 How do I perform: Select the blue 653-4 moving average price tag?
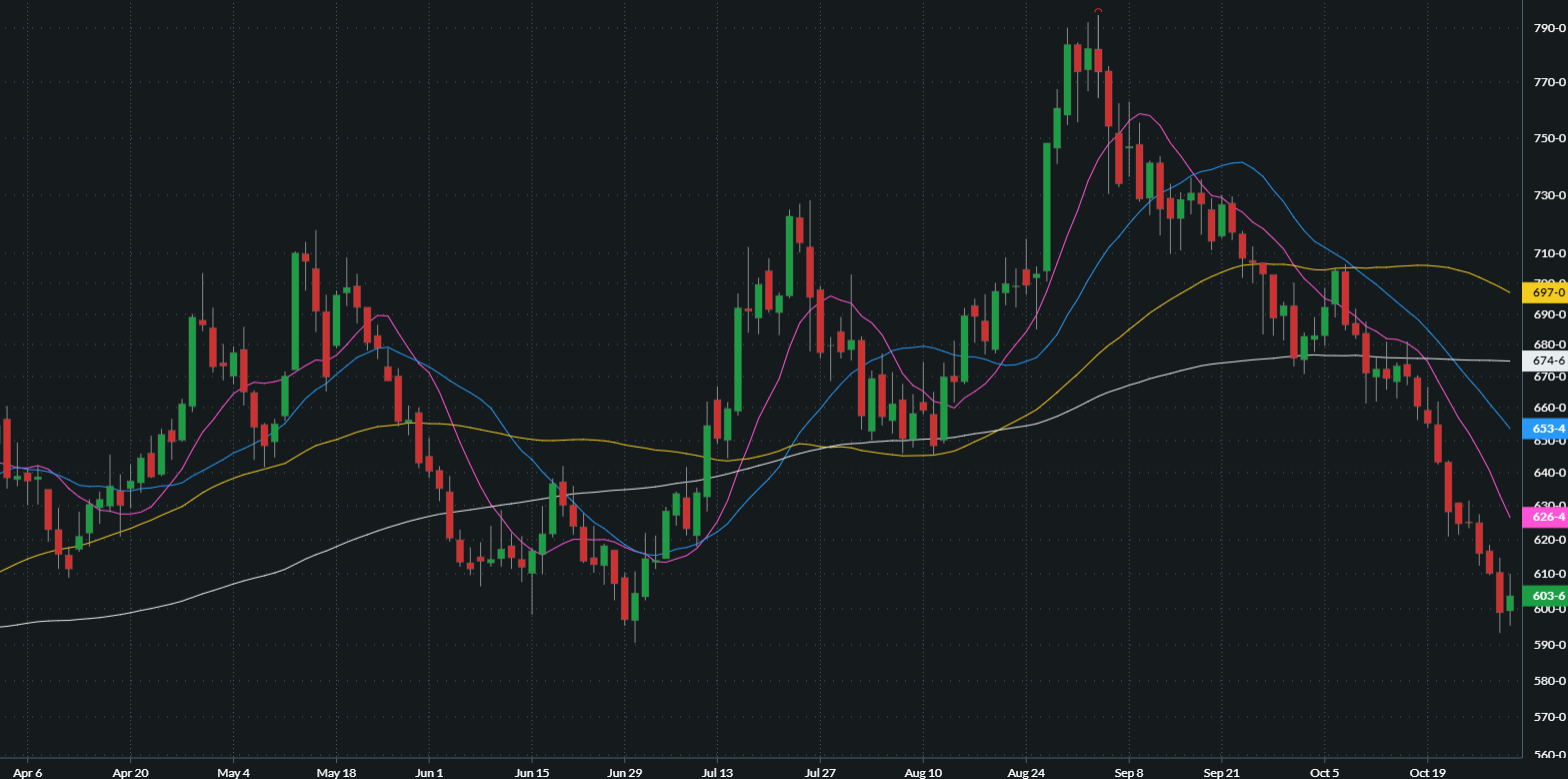point(1543,428)
